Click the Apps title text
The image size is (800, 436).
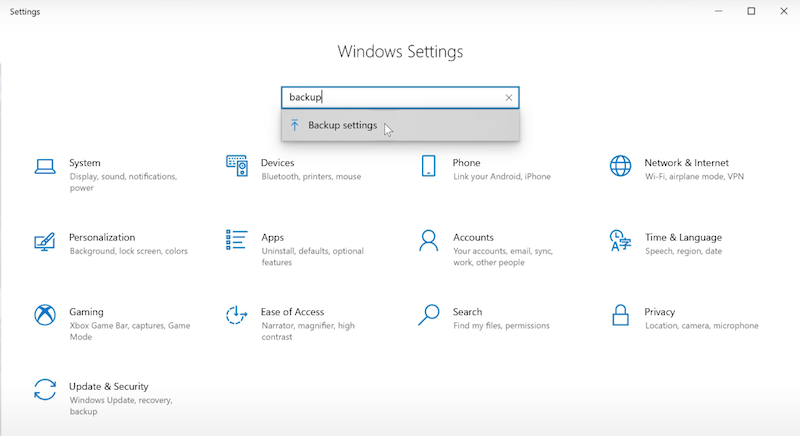(x=272, y=238)
